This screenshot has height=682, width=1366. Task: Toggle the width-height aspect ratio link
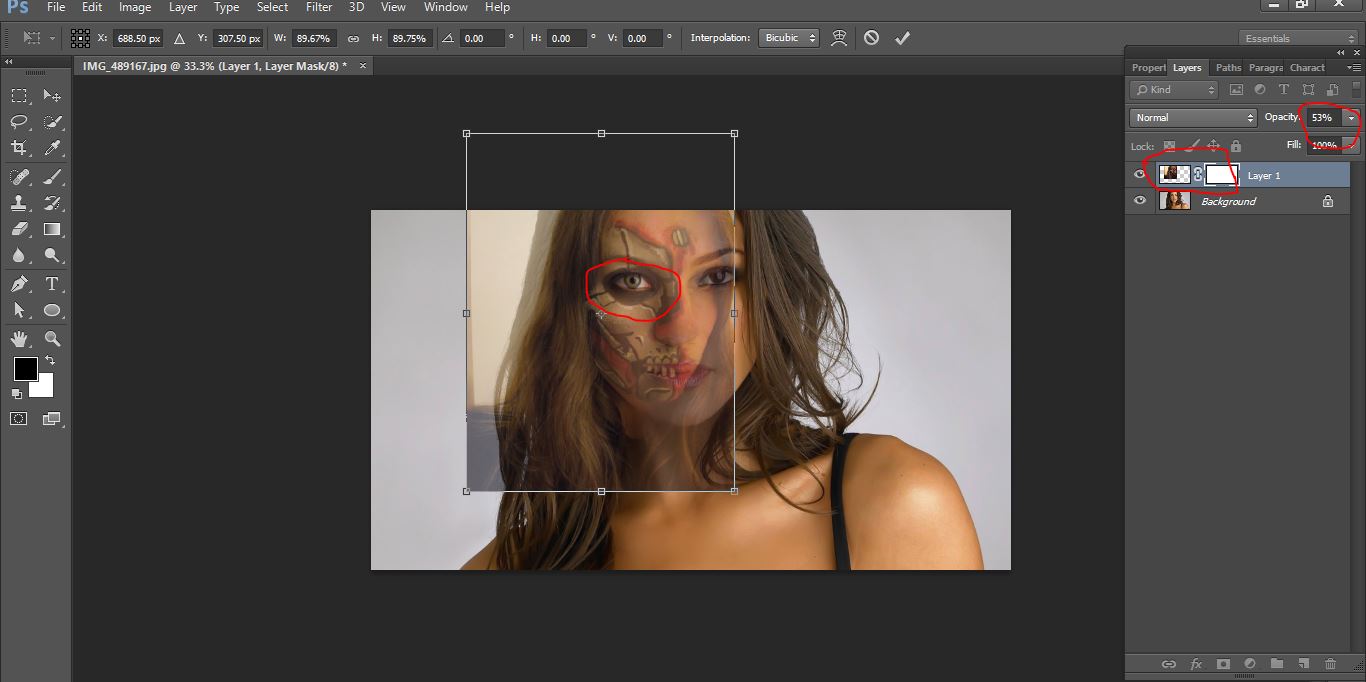(x=353, y=38)
